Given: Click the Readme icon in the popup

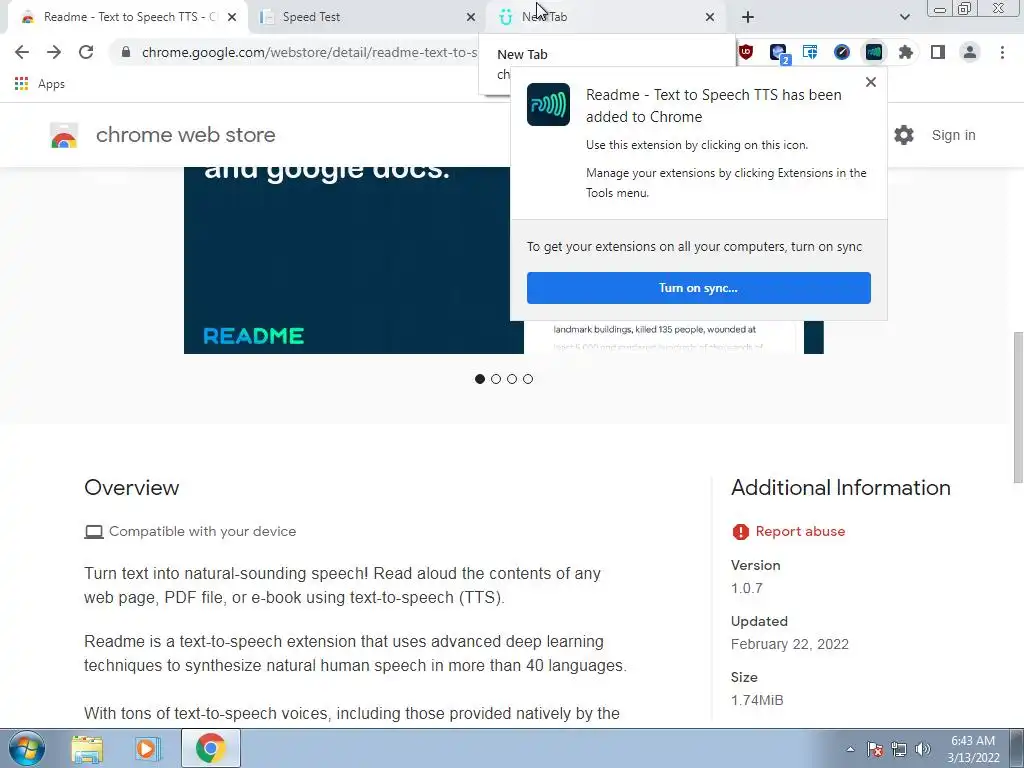Looking at the screenshot, I should click(548, 104).
